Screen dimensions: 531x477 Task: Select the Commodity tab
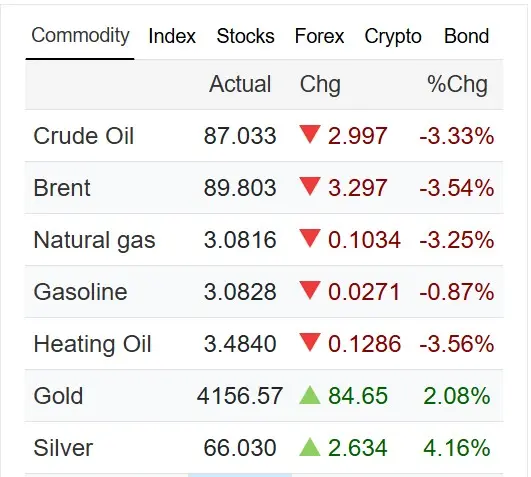coord(80,36)
